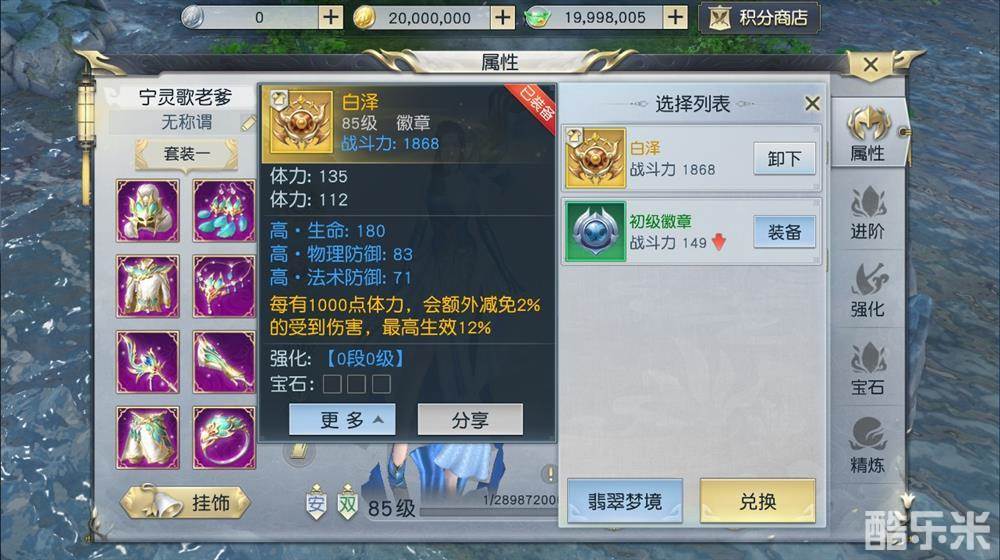Add more gold coins with plus button
Viewport: 1000px width, 560px height.
click(503, 17)
